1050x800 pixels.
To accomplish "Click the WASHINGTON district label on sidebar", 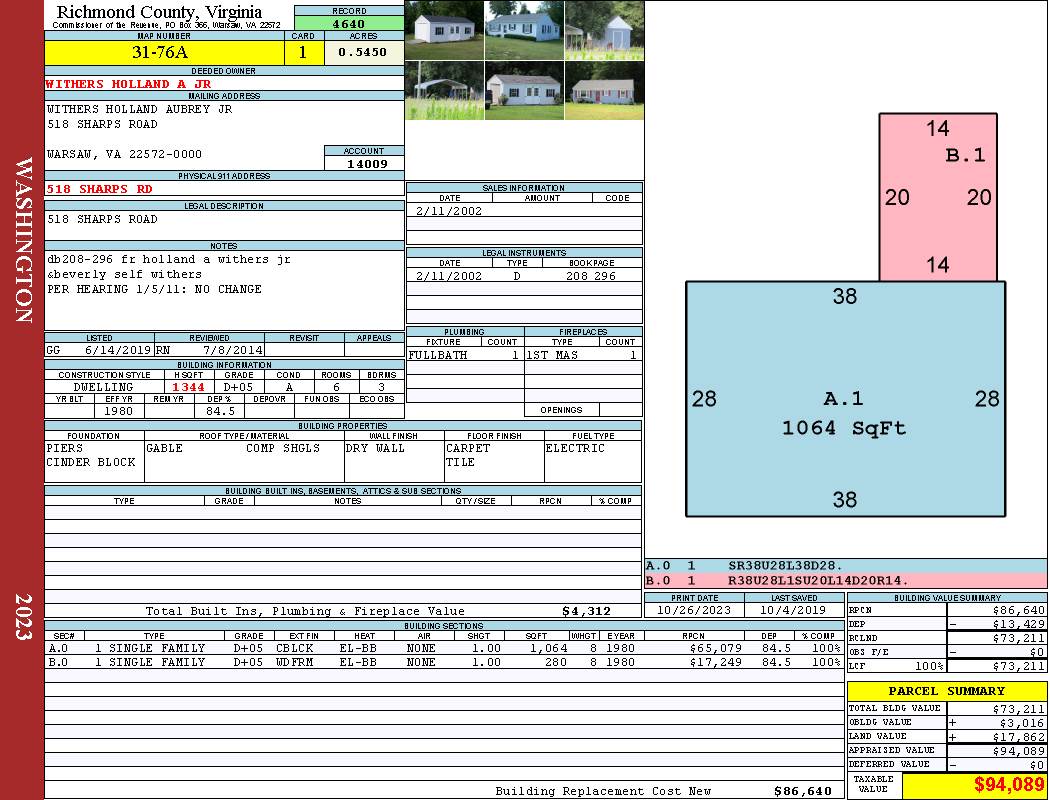I will 24,240.
